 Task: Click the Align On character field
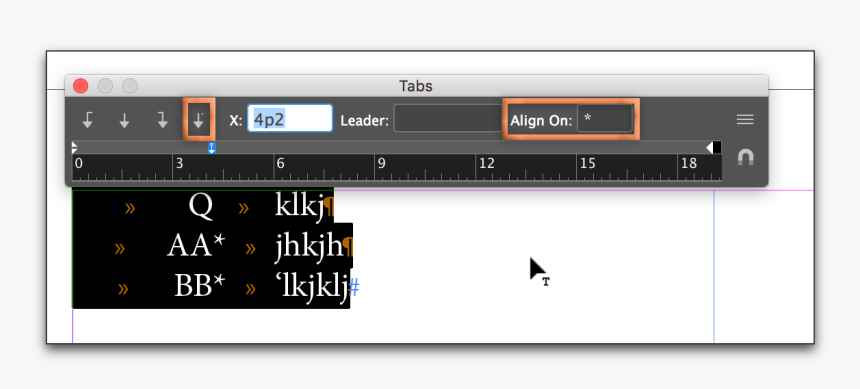click(x=604, y=119)
